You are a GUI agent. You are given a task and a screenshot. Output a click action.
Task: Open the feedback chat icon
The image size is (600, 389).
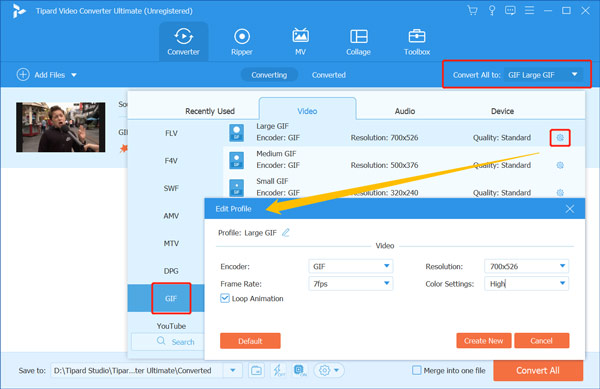[510, 10]
